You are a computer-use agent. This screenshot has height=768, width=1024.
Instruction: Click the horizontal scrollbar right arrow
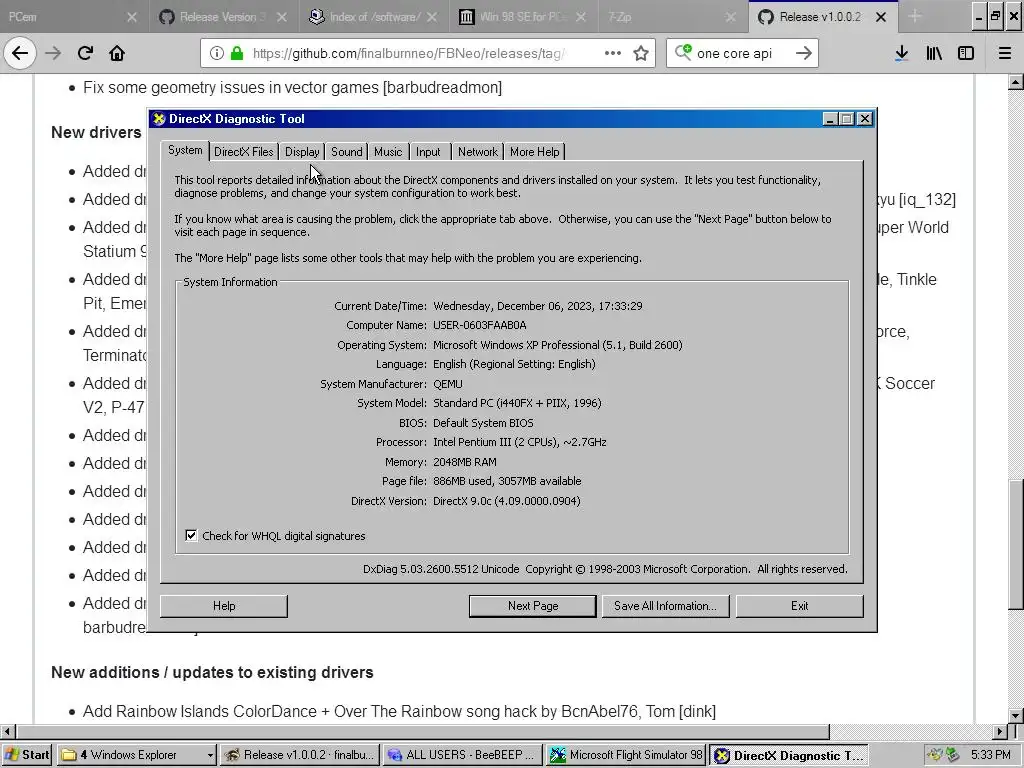[x=1000, y=731]
